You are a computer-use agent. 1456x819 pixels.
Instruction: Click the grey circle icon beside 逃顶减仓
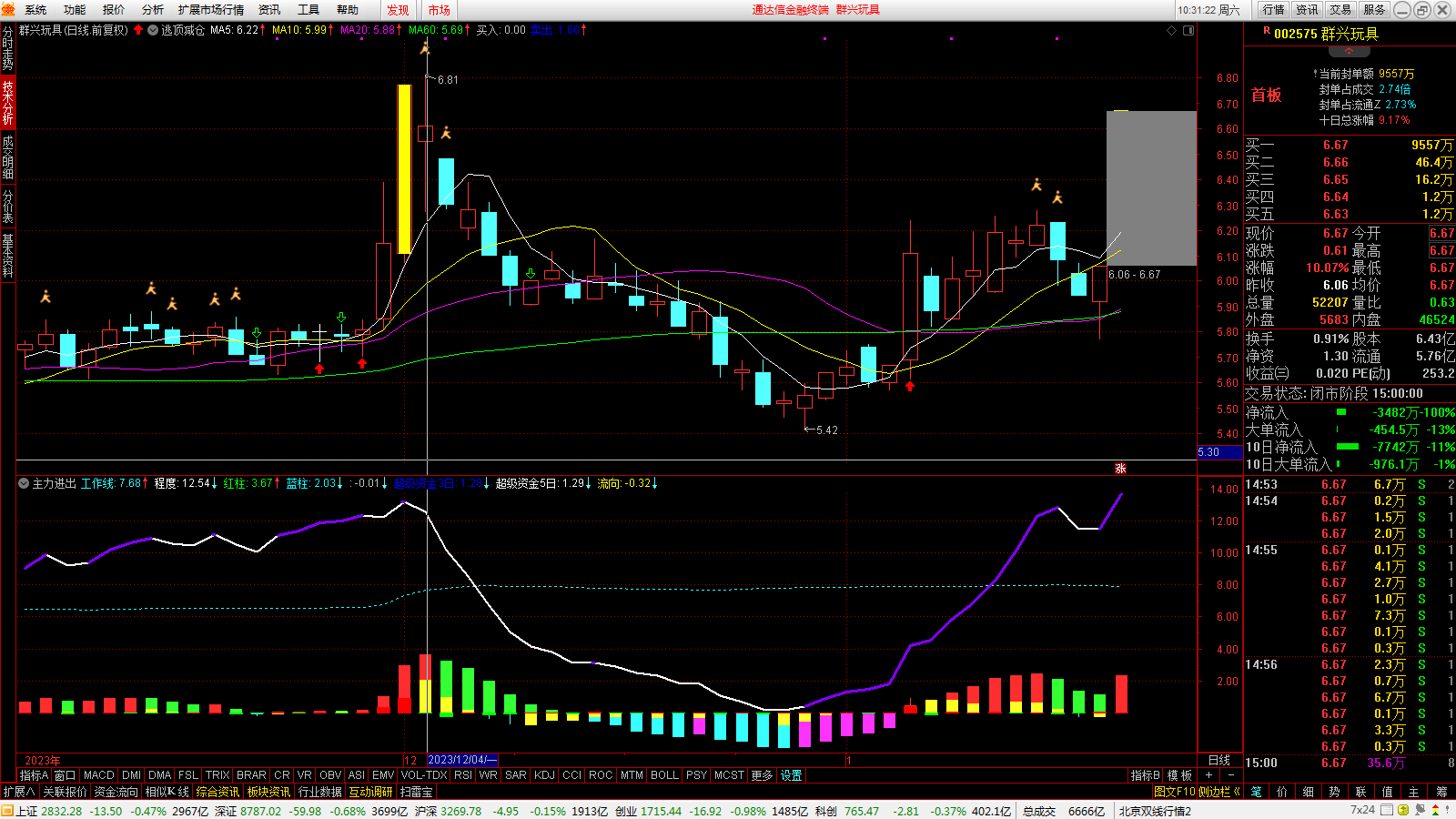point(153,30)
